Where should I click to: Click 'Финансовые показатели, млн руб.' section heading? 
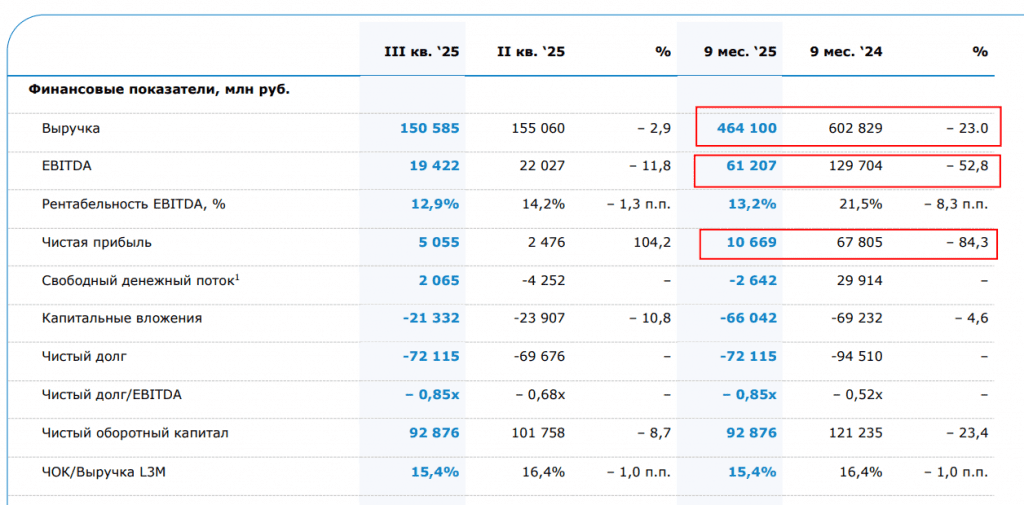click(x=160, y=89)
